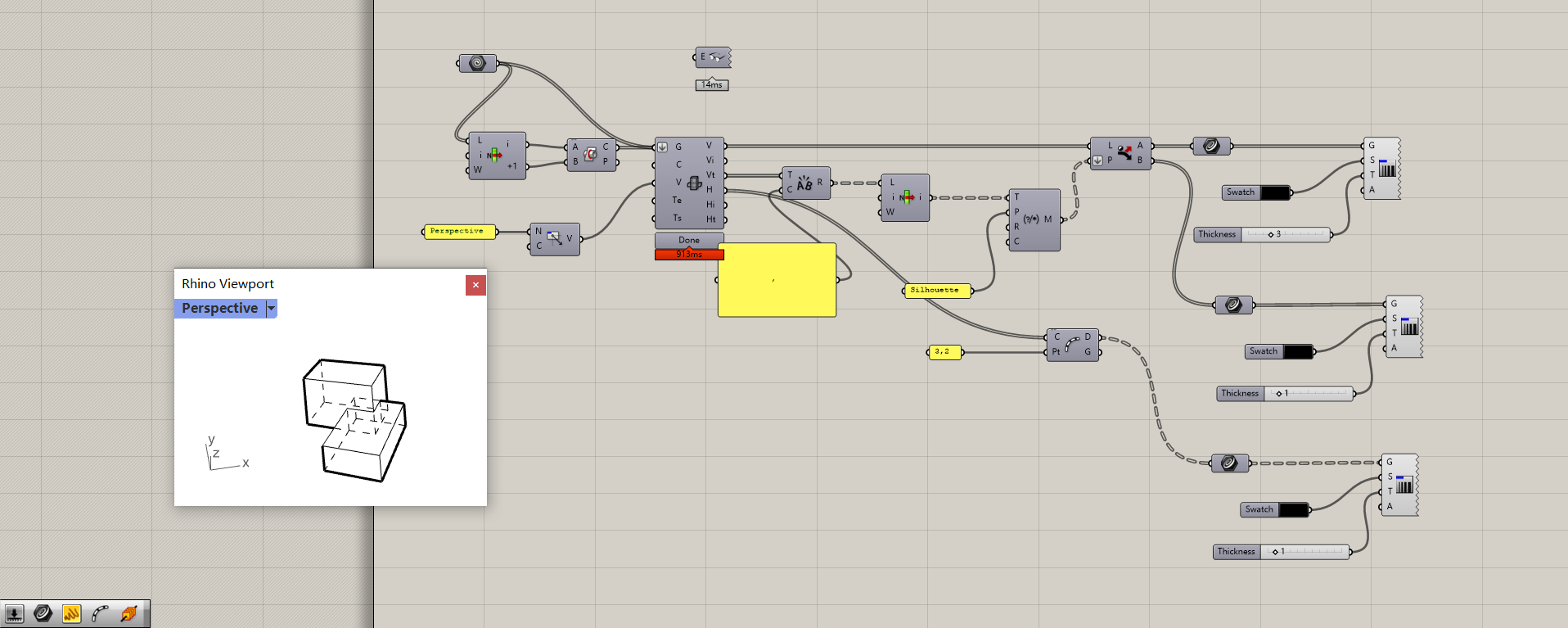Click the bake download arrow toolbar icon
The image size is (1568, 628).
(14, 613)
